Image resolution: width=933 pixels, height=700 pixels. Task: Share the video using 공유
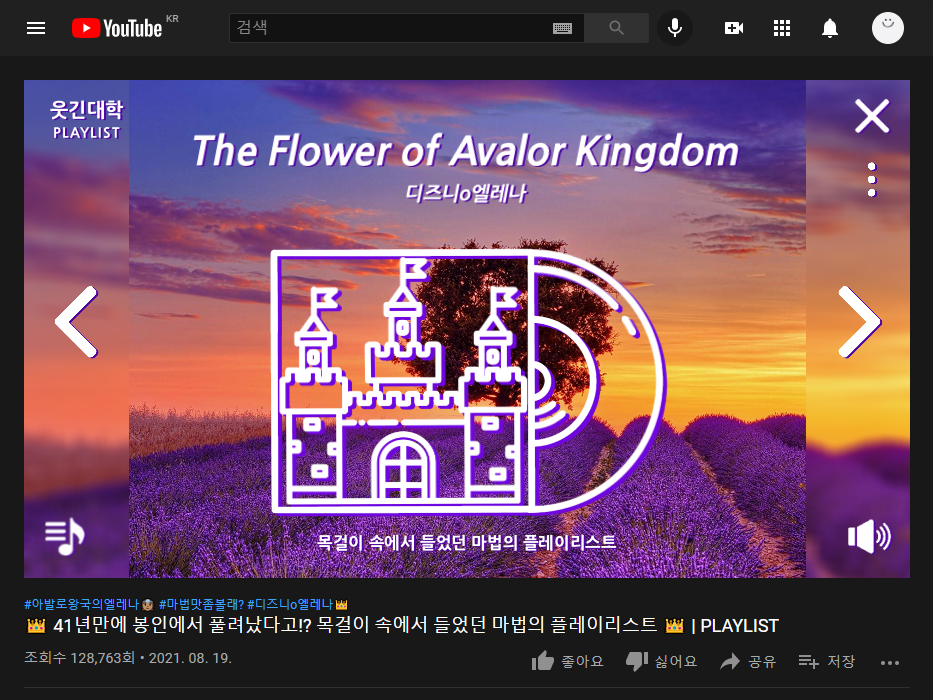click(748, 661)
